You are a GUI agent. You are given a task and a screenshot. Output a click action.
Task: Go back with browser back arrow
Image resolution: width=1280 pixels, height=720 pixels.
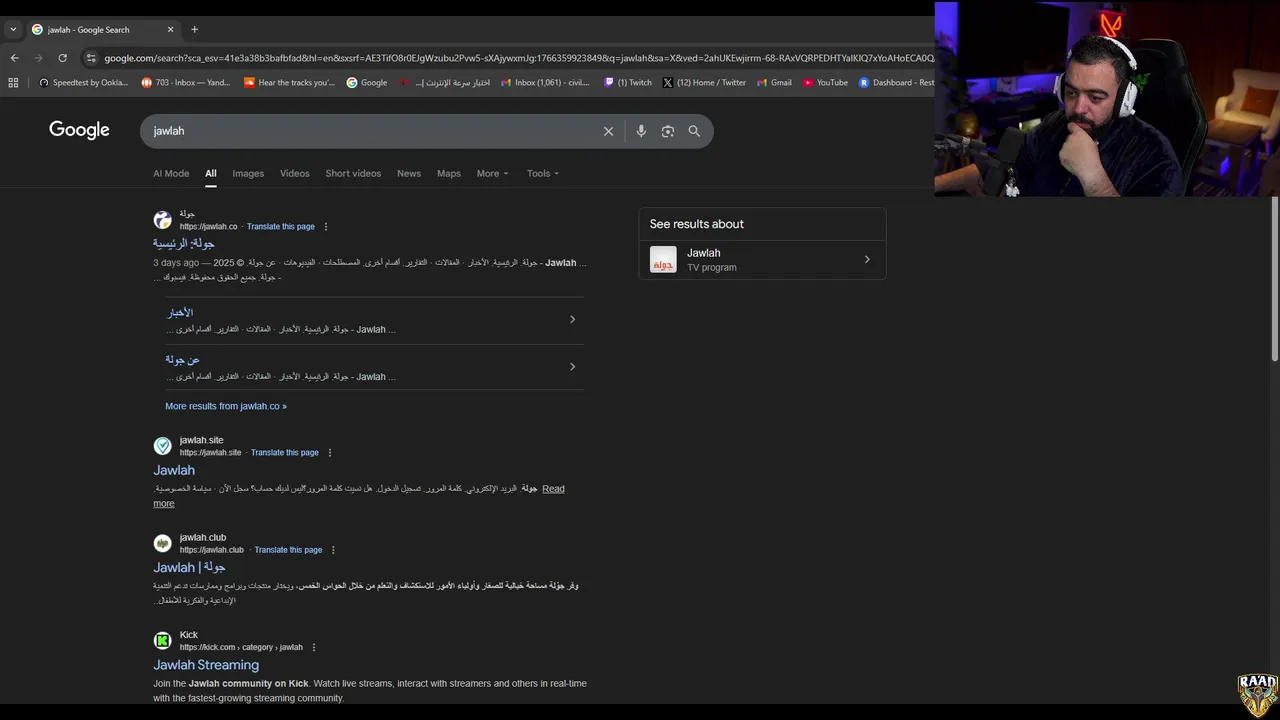coord(14,58)
